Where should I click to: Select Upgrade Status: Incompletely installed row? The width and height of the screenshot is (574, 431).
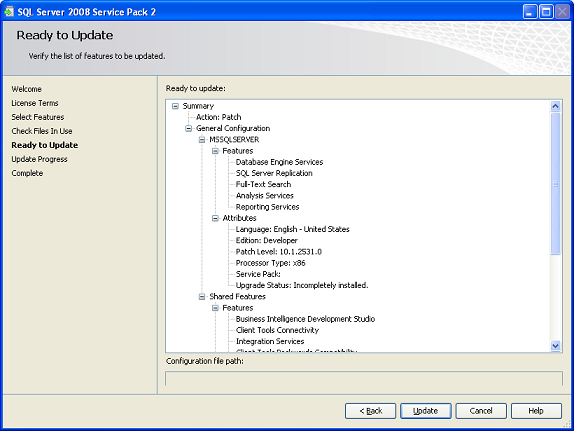(x=302, y=285)
